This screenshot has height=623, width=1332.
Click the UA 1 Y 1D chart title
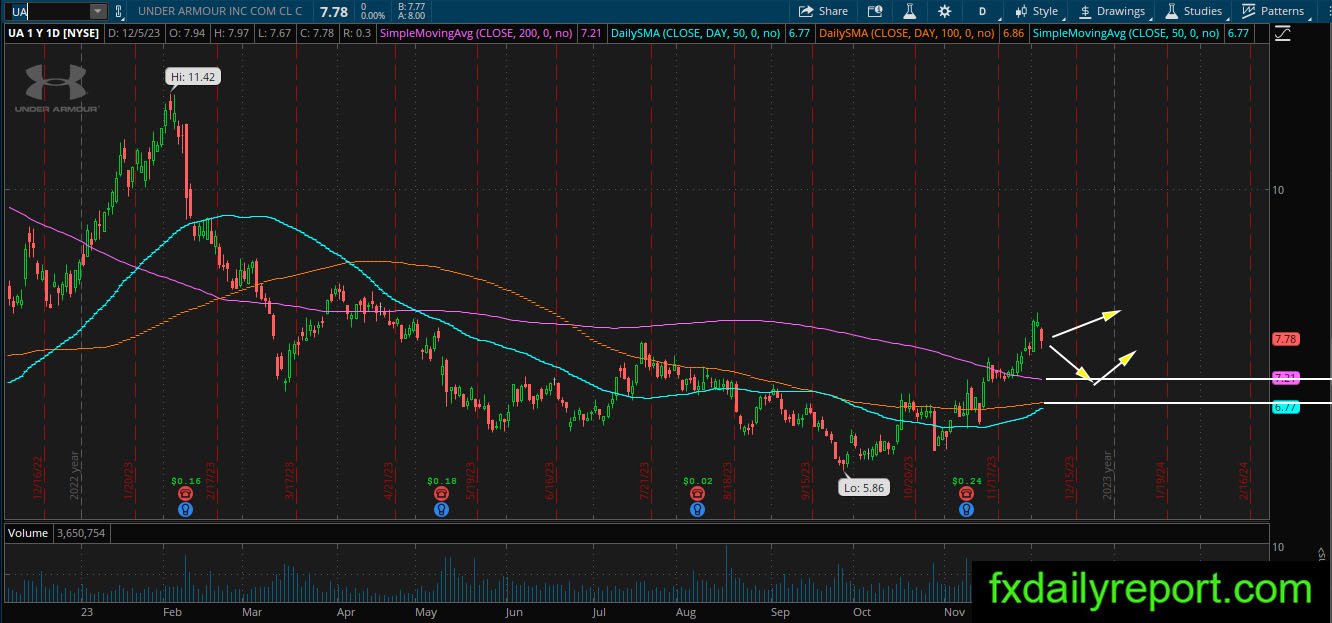point(53,33)
